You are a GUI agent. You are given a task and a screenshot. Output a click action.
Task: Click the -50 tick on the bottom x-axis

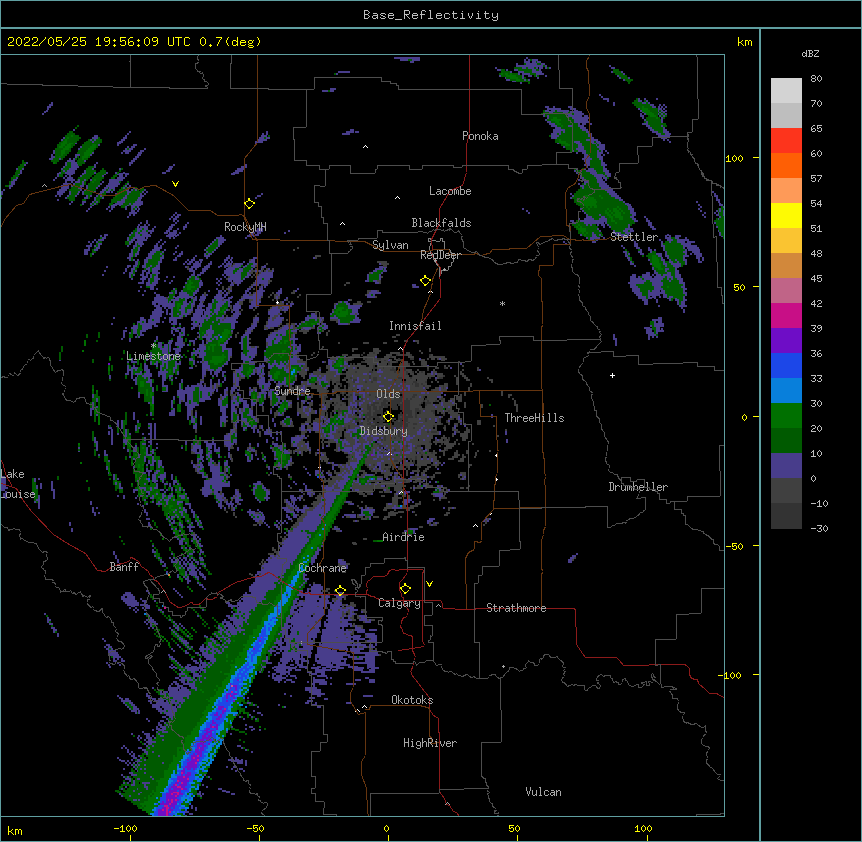(255, 828)
